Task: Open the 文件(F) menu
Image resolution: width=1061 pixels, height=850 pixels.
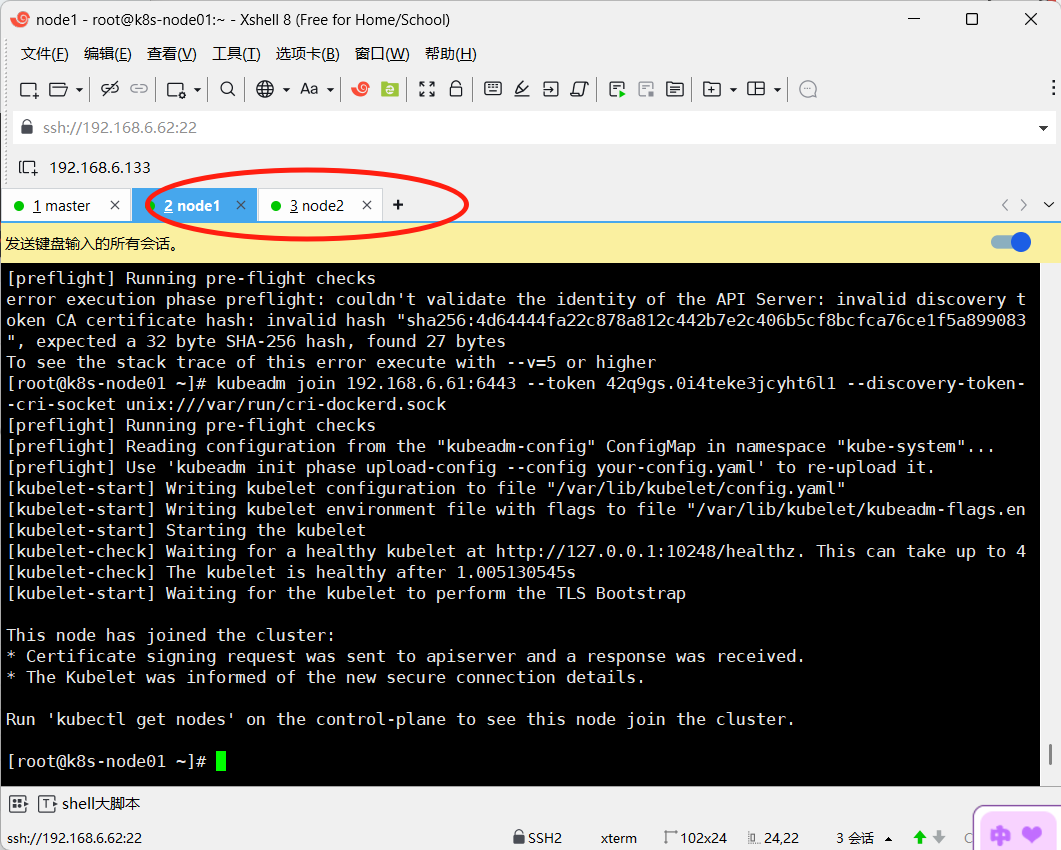Action: 45,54
